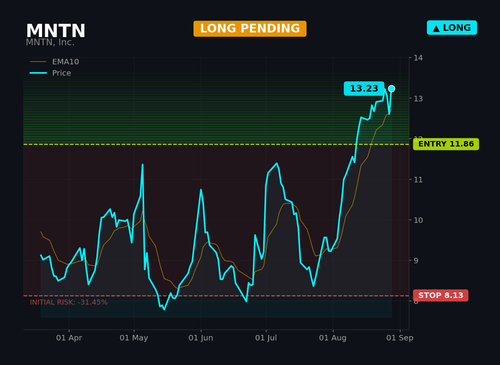This screenshot has height=365, width=500.
Task: Click the 01 Sep axis label
Action: click(400, 338)
